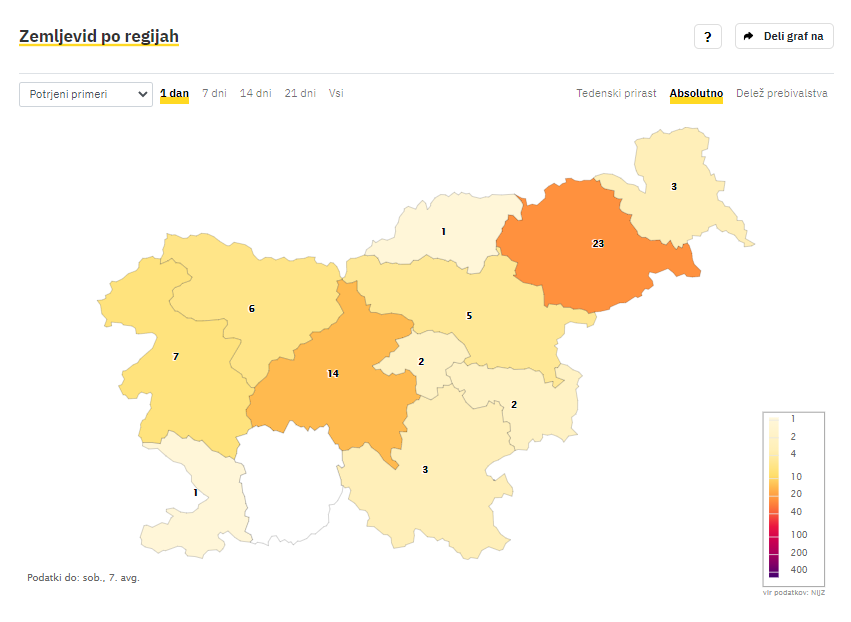Viewport: 851px width, 622px height.
Task: Click the question mark help button
Action: click(708, 37)
